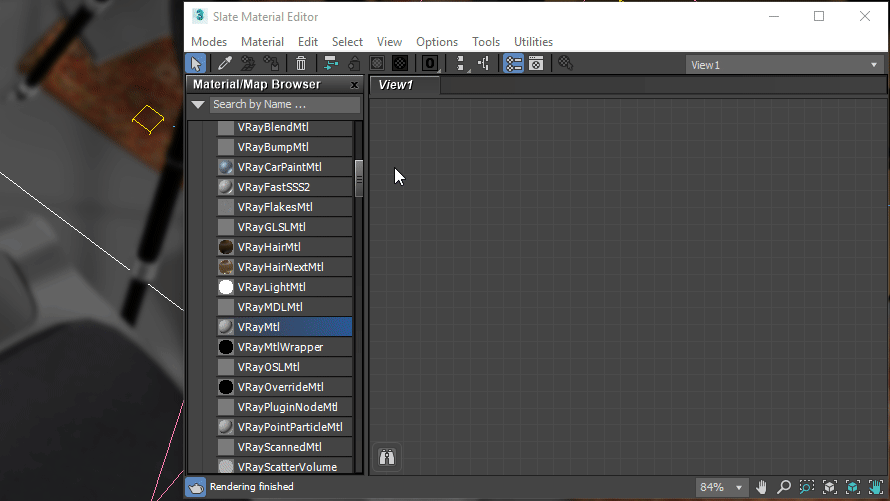The image size is (890, 501).
Task: Click the Move Children toolbar icon
Action: [331, 64]
